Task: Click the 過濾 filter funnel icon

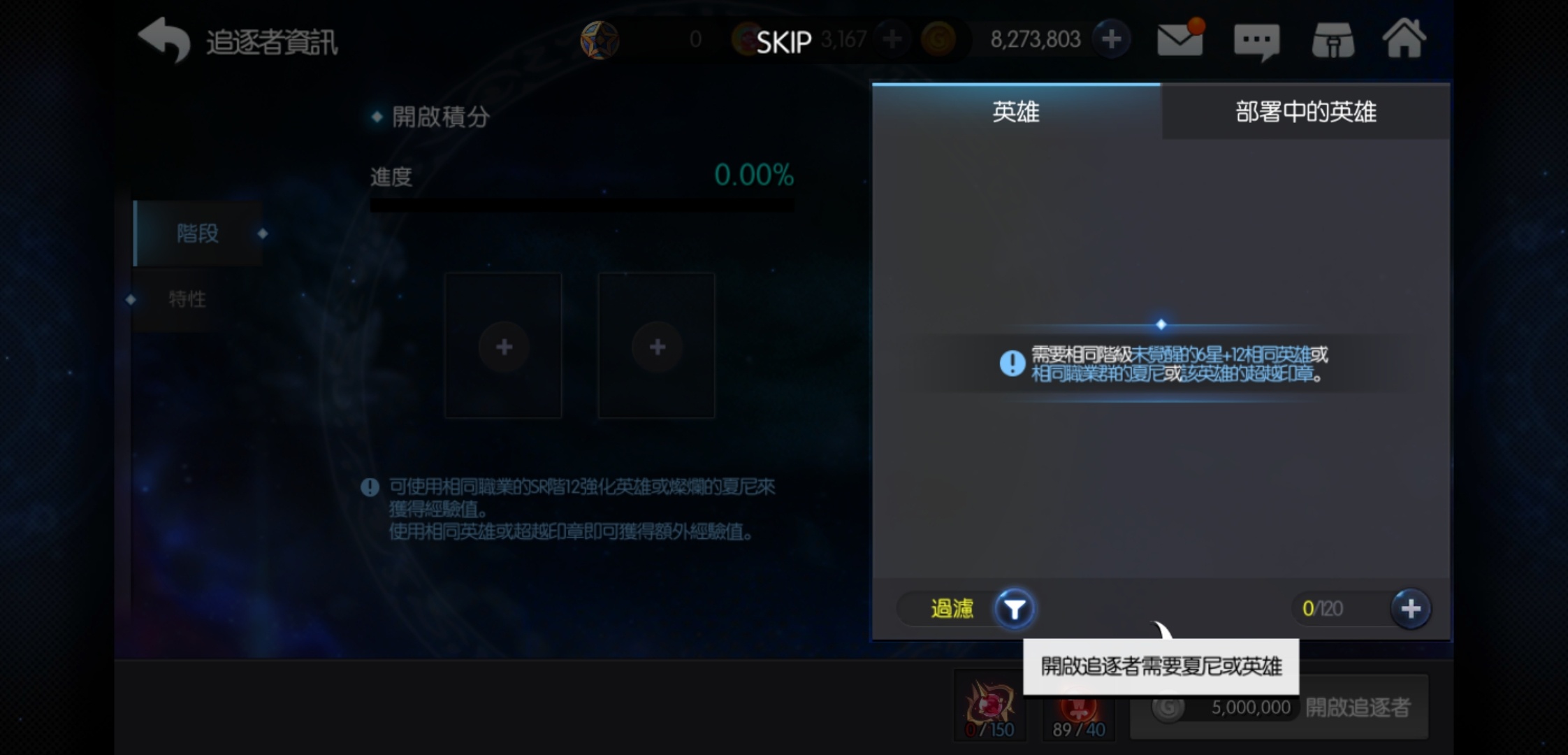Action: click(x=1015, y=609)
